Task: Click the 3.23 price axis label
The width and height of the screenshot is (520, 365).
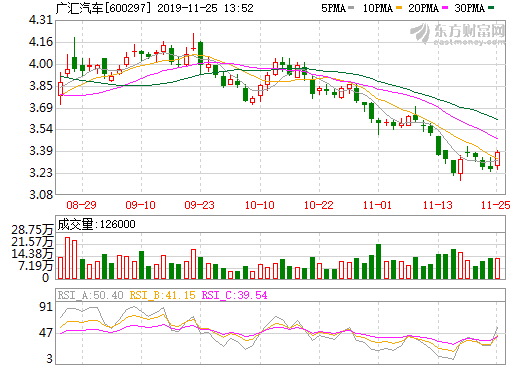Action: (41, 173)
